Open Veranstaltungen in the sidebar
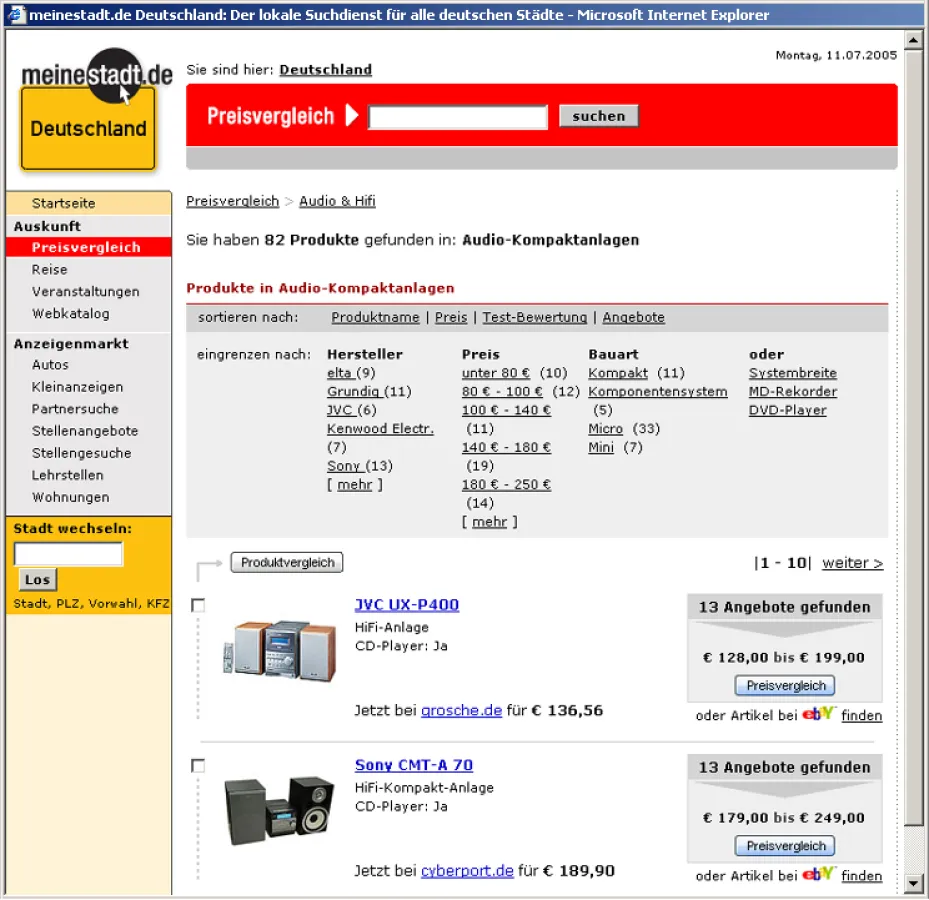 pyautogui.click(x=86, y=292)
